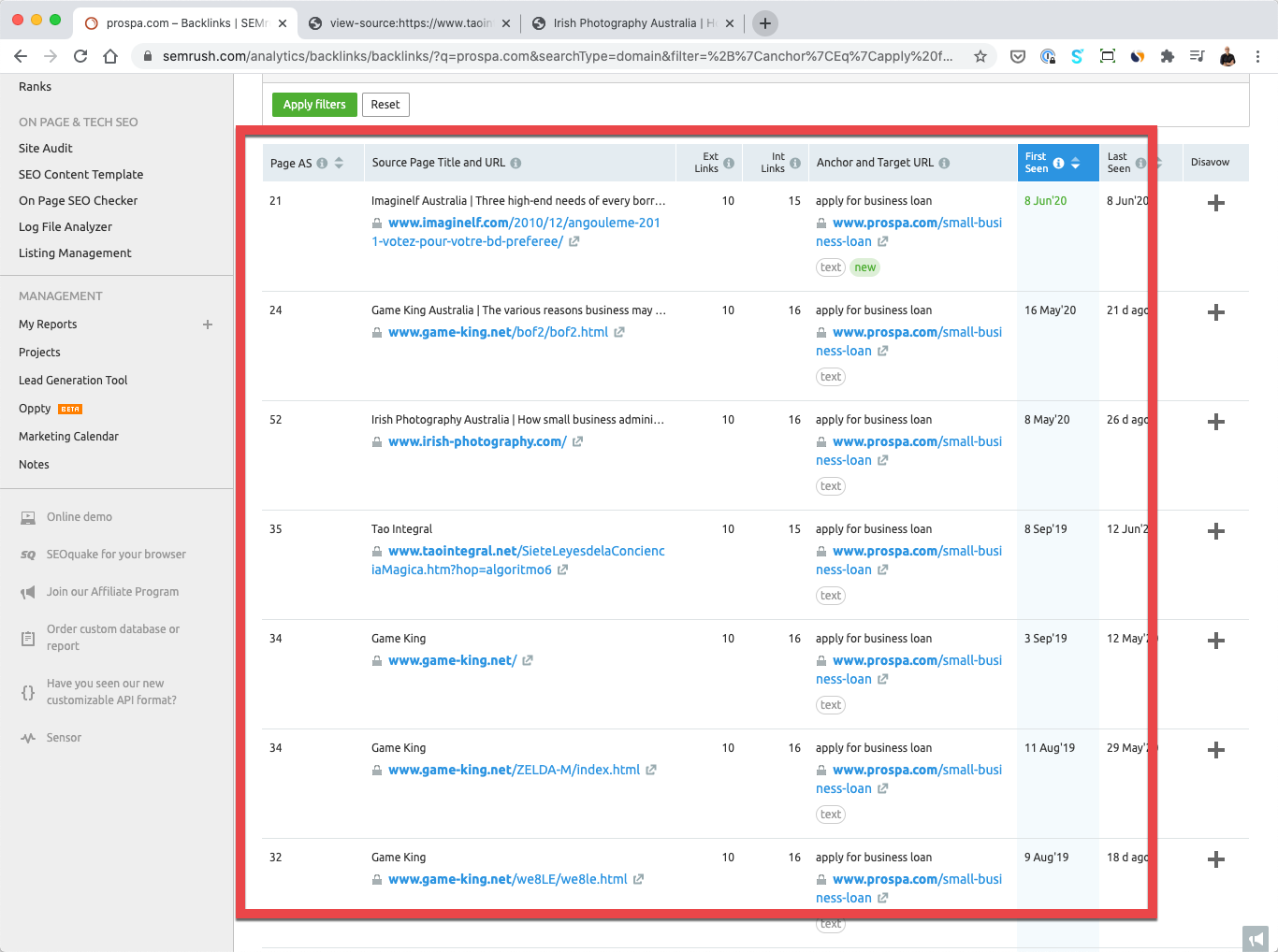Image resolution: width=1278 pixels, height=952 pixels.
Task: Disavow the game-king.net homepage backlink plus icon
Action: click(x=1216, y=641)
